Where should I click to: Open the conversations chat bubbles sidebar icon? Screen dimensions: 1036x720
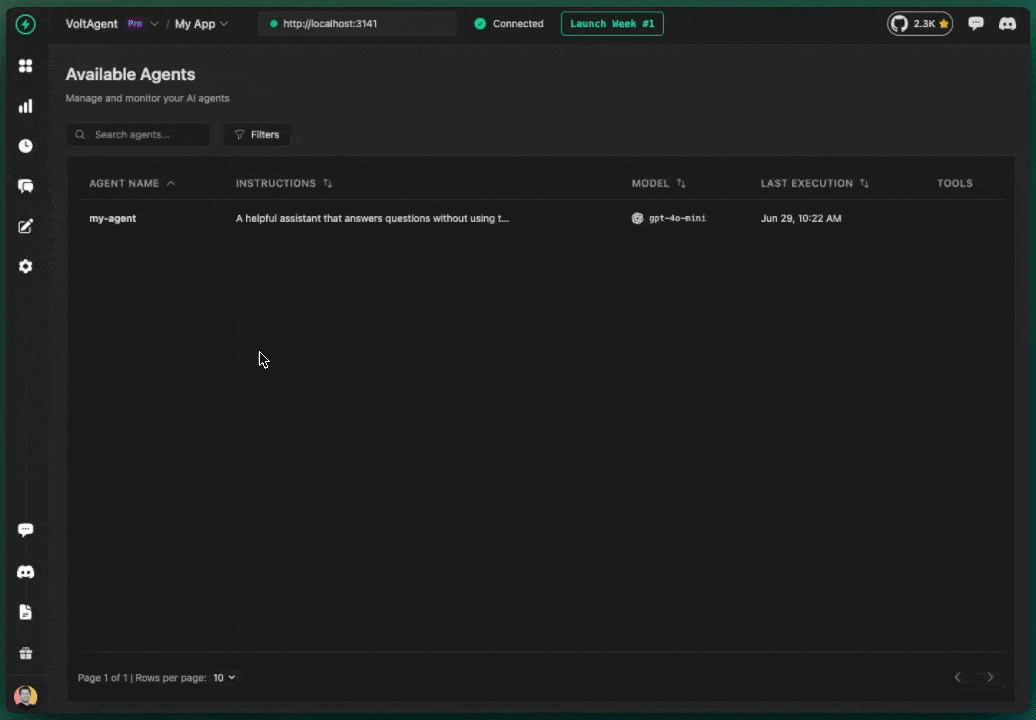25,186
